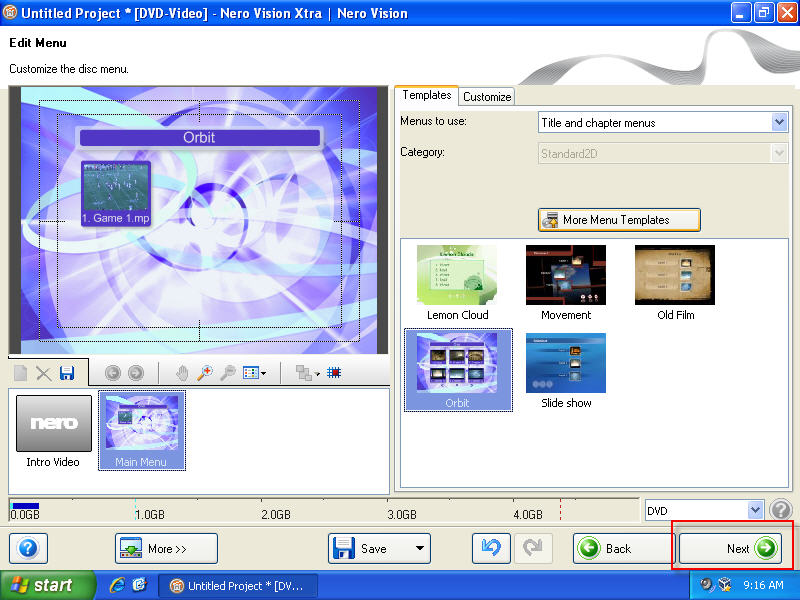Click the Orbit title bar in preview
This screenshot has height=600, width=800.
click(x=199, y=137)
